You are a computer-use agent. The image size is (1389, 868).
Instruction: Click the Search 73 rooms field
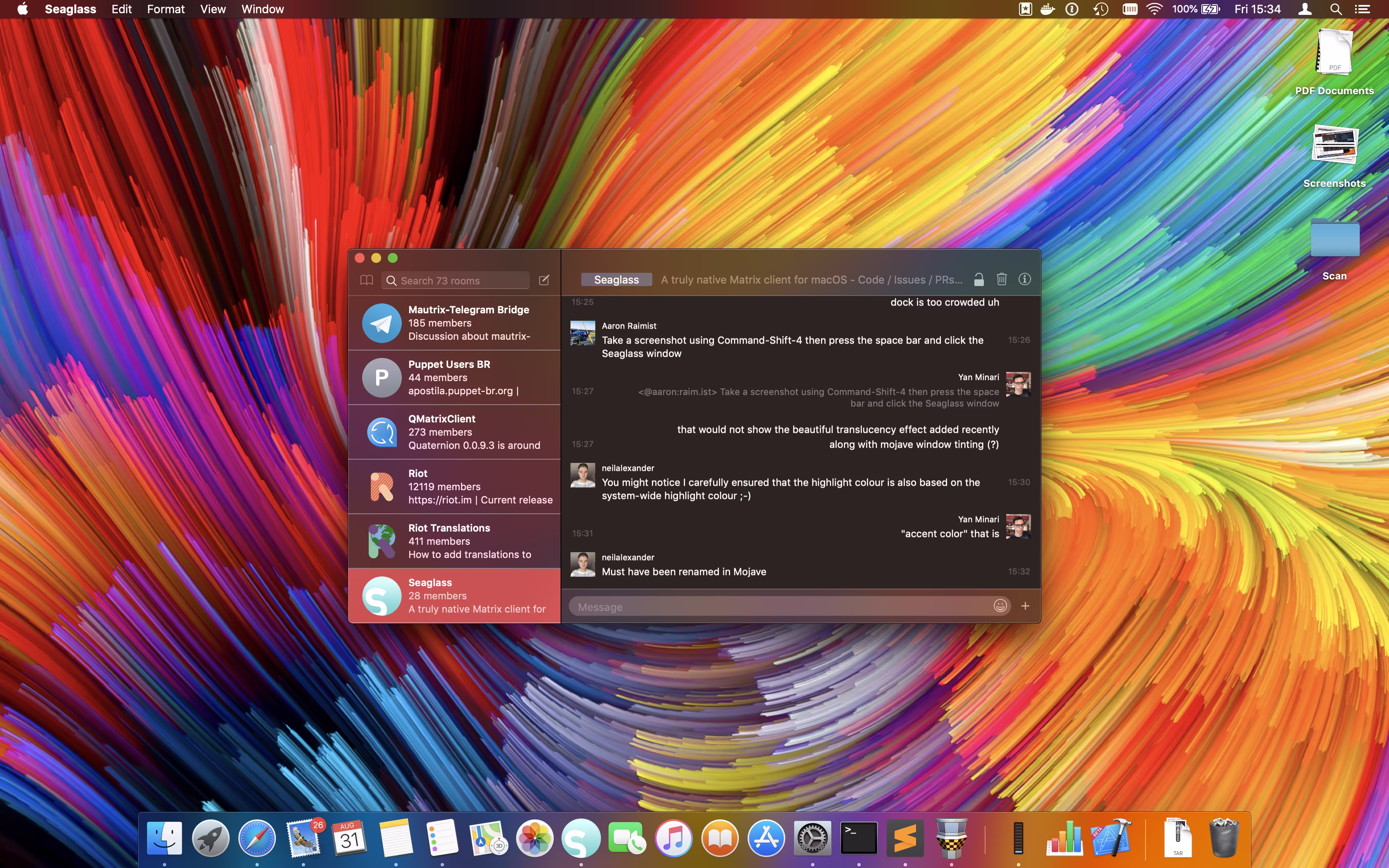(x=459, y=281)
